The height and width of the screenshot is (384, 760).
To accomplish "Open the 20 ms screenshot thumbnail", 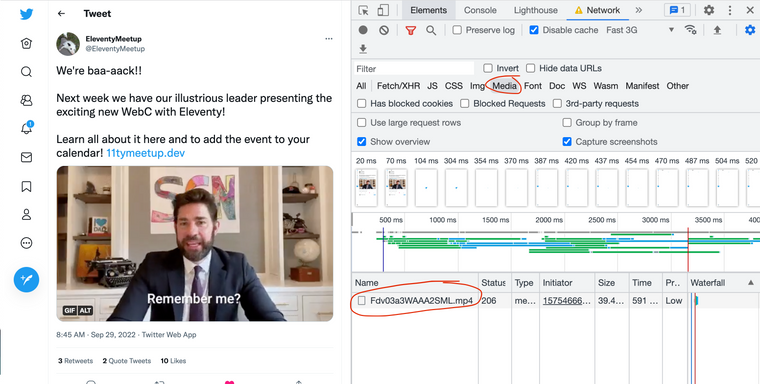I will [366, 188].
